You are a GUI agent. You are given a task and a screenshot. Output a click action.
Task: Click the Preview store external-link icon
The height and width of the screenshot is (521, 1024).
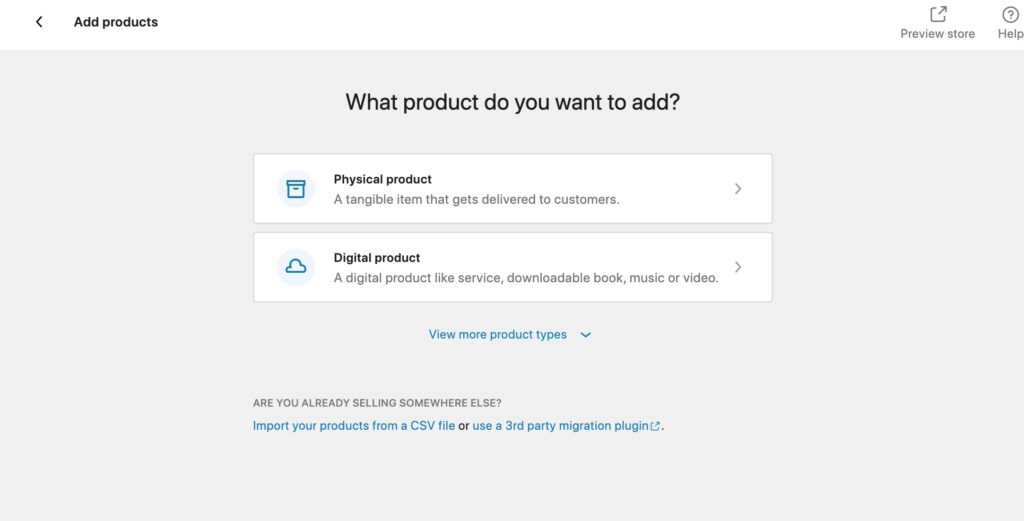(938, 14)
